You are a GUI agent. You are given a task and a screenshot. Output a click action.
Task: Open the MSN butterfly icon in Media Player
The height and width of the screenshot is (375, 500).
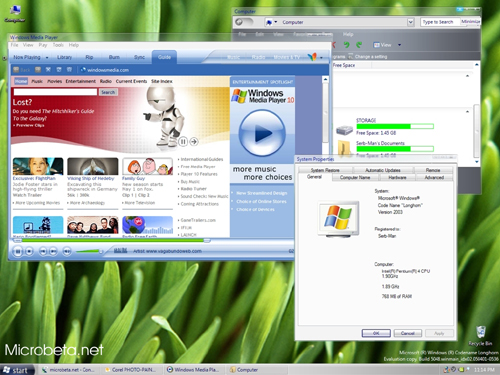(x=312, y=57)
